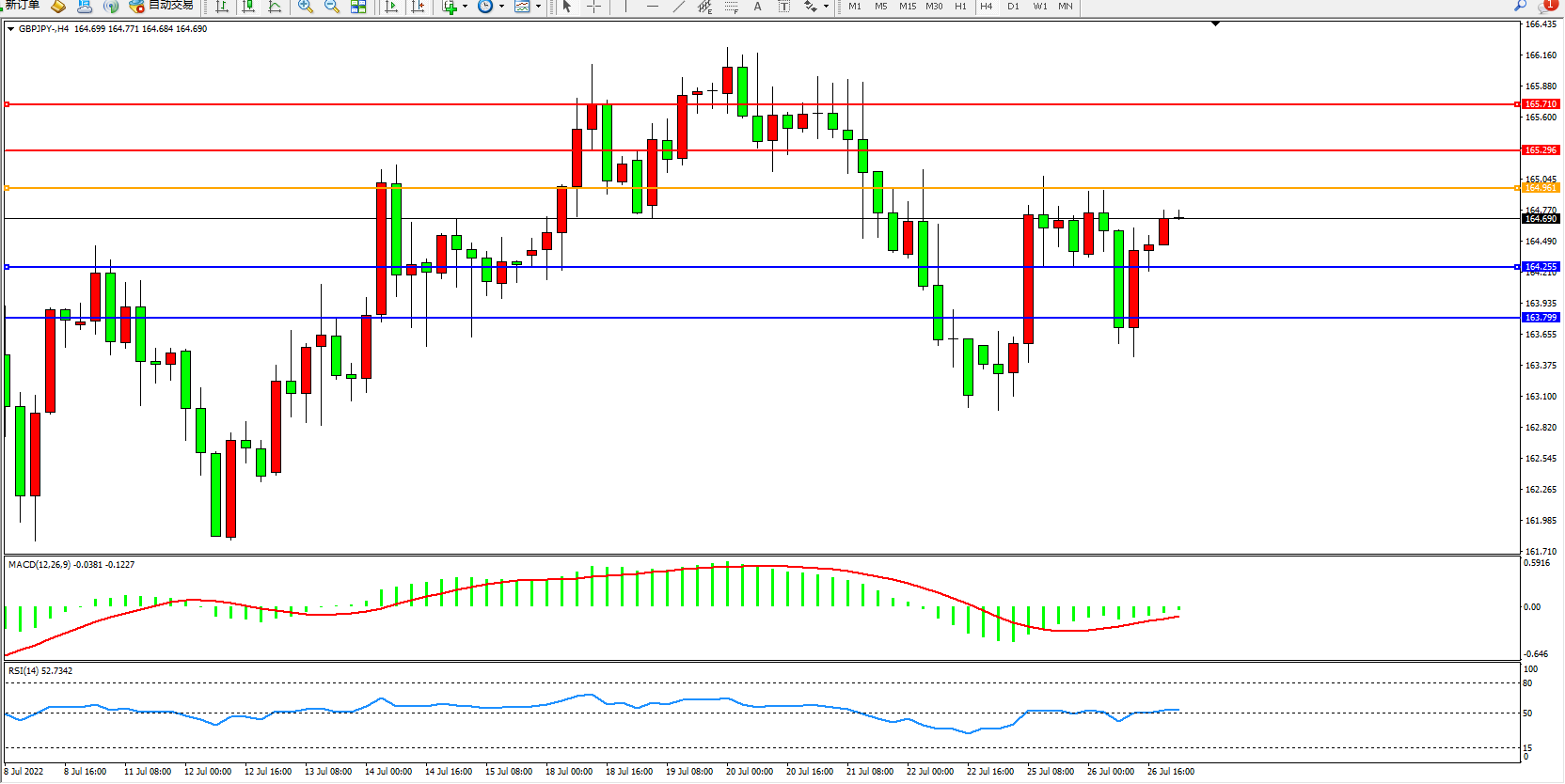Select the M15 timeframe button

coord(907,7)
